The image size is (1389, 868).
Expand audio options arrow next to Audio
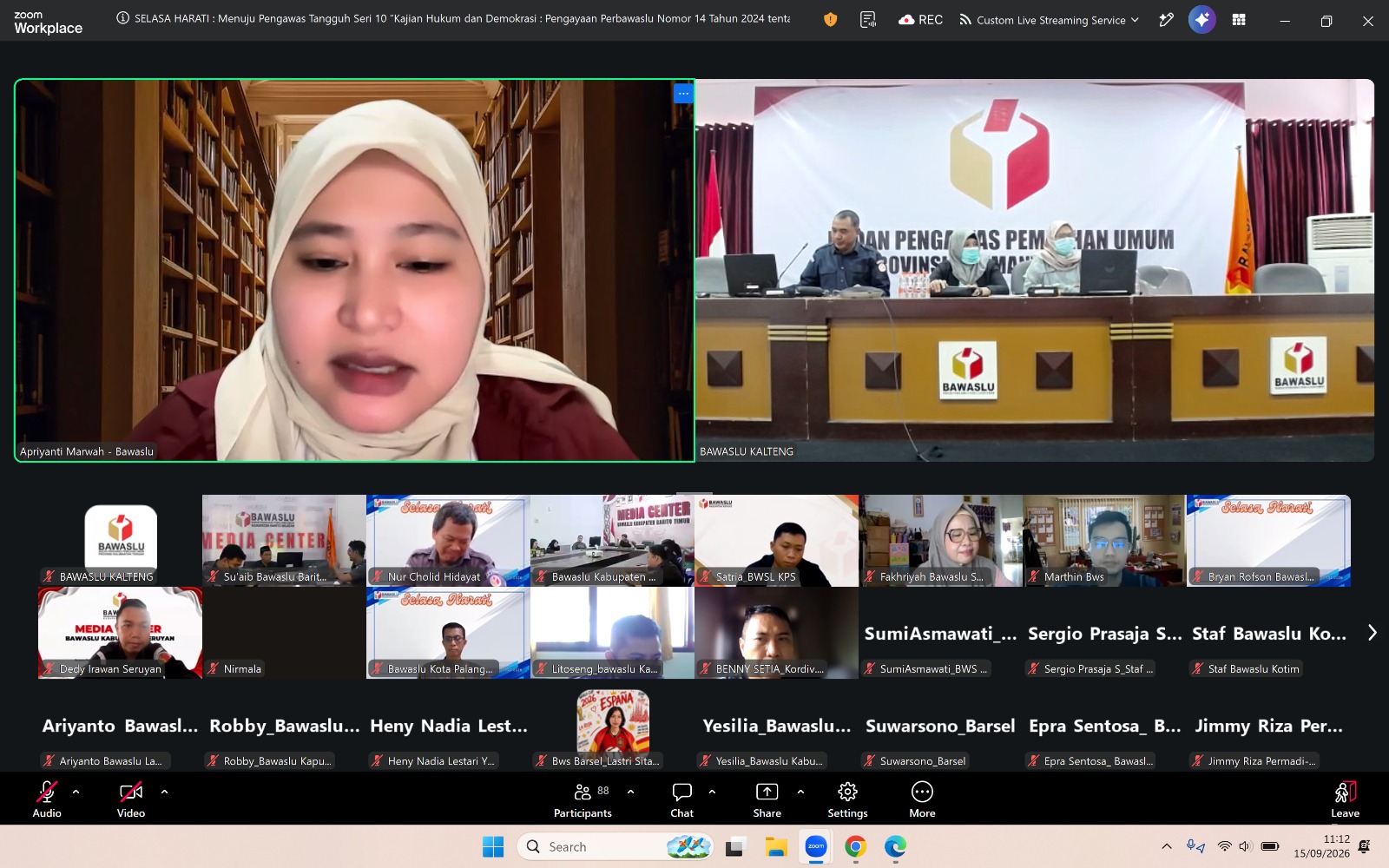76,792
